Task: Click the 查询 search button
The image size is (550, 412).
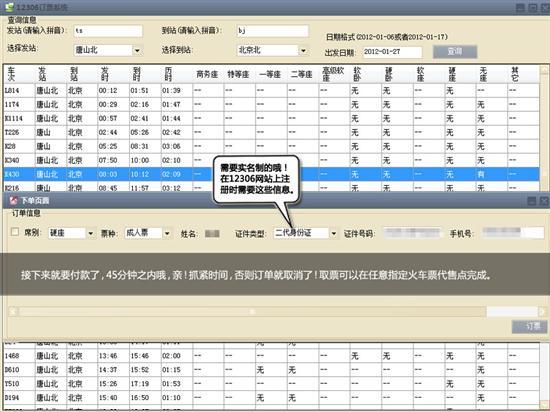Action: click(x=455, y=52)
